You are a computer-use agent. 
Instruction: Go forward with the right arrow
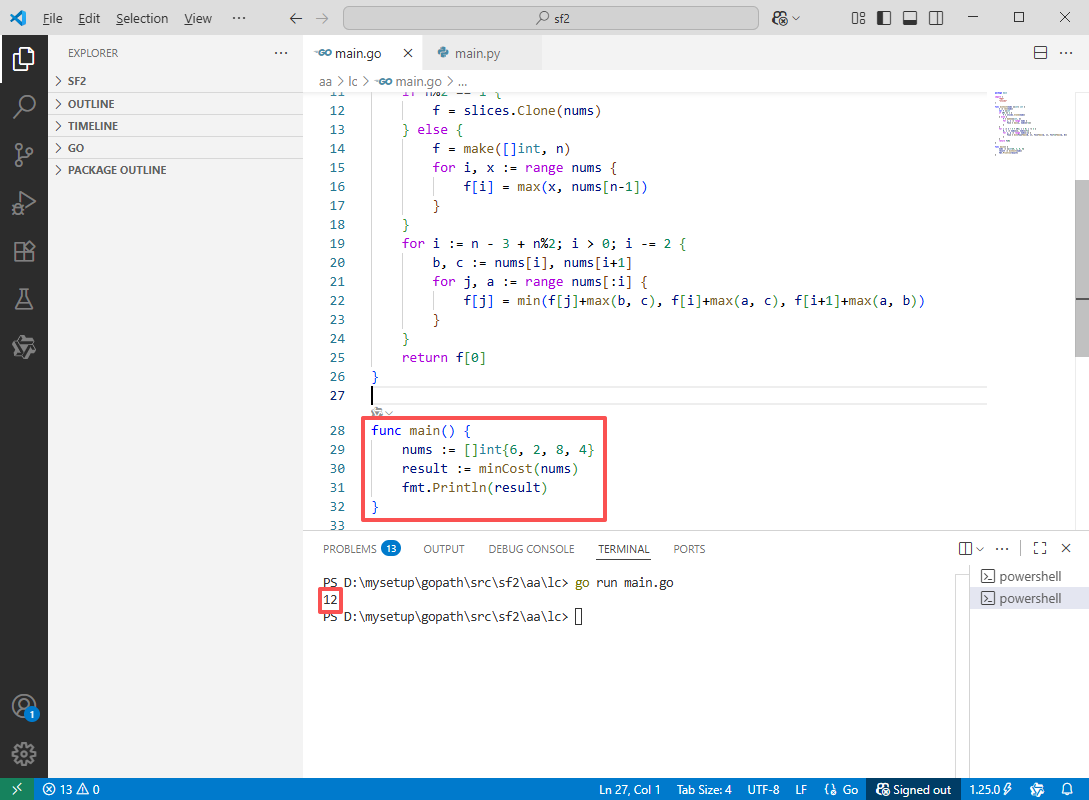322,19
